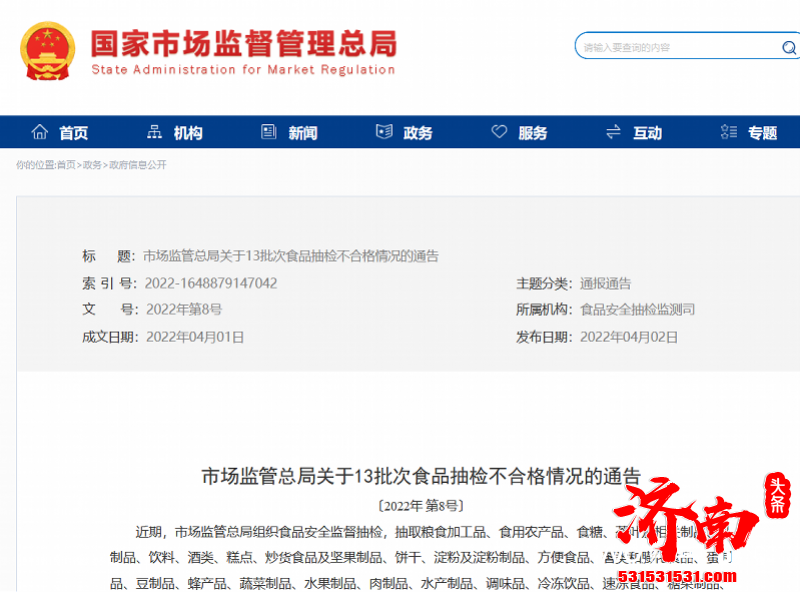Click the list icon beside 专题
This screenshot has height=592, width=800.
[x=727, y=131]
